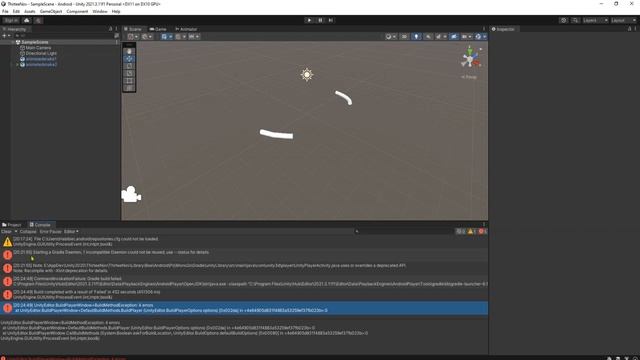Viewport: 640px width, 360px height.
Task: Click the Console Clear button
Action: 7,231
